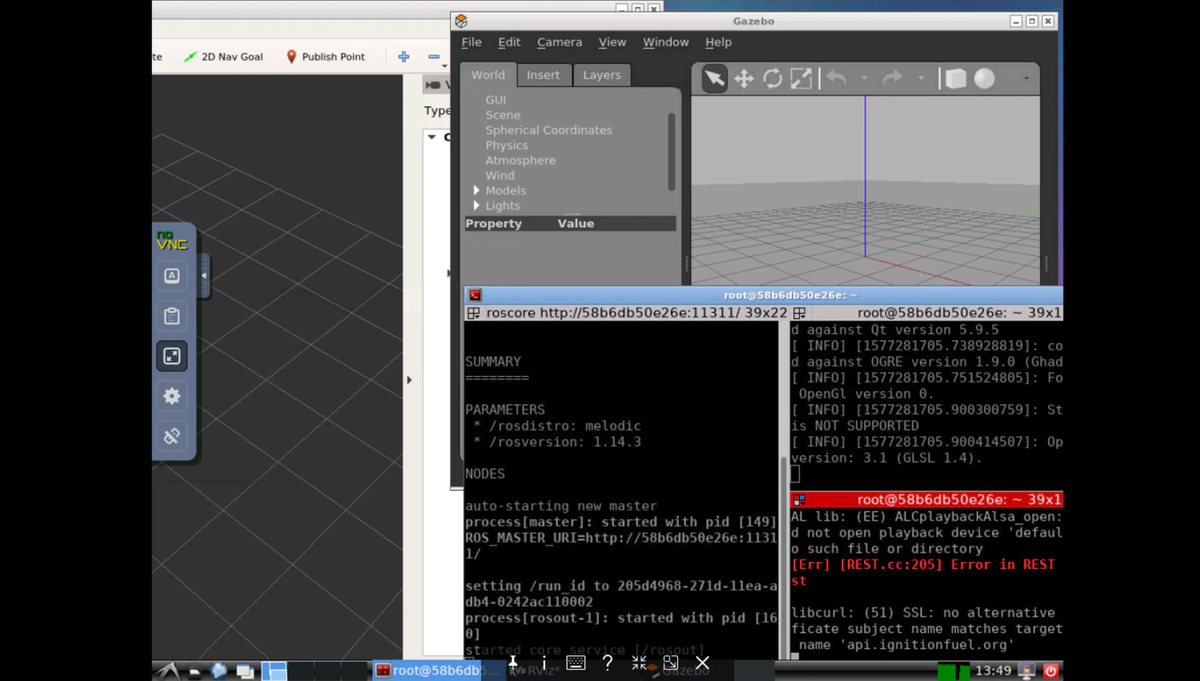Open the Window menu in Gazebo
The image size is (1200, 681).
665,42
